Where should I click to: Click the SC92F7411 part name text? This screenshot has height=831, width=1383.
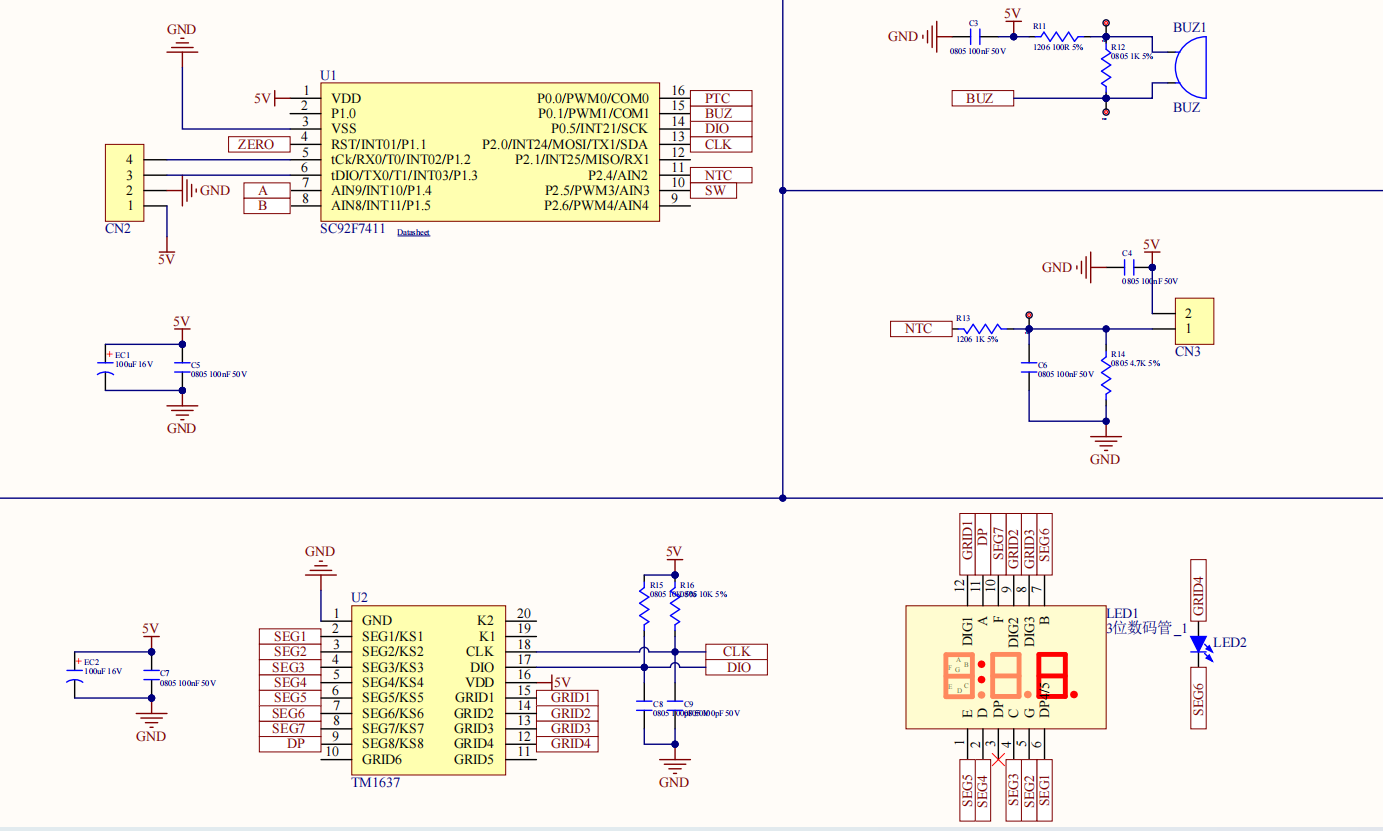(352, 229)
